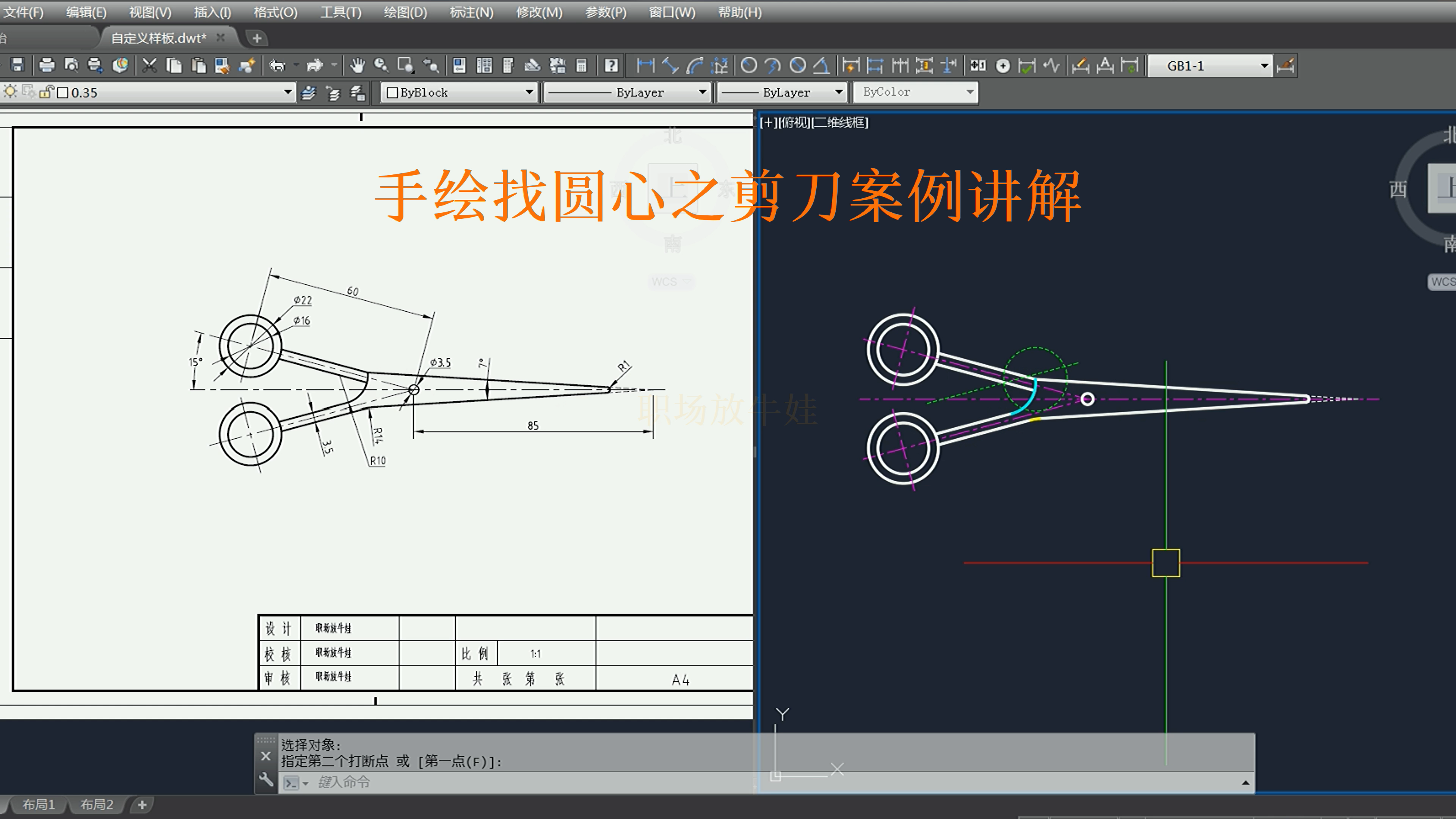Click the Dimension Update icon
The image size is (1456, 819).
(1129, 66)
